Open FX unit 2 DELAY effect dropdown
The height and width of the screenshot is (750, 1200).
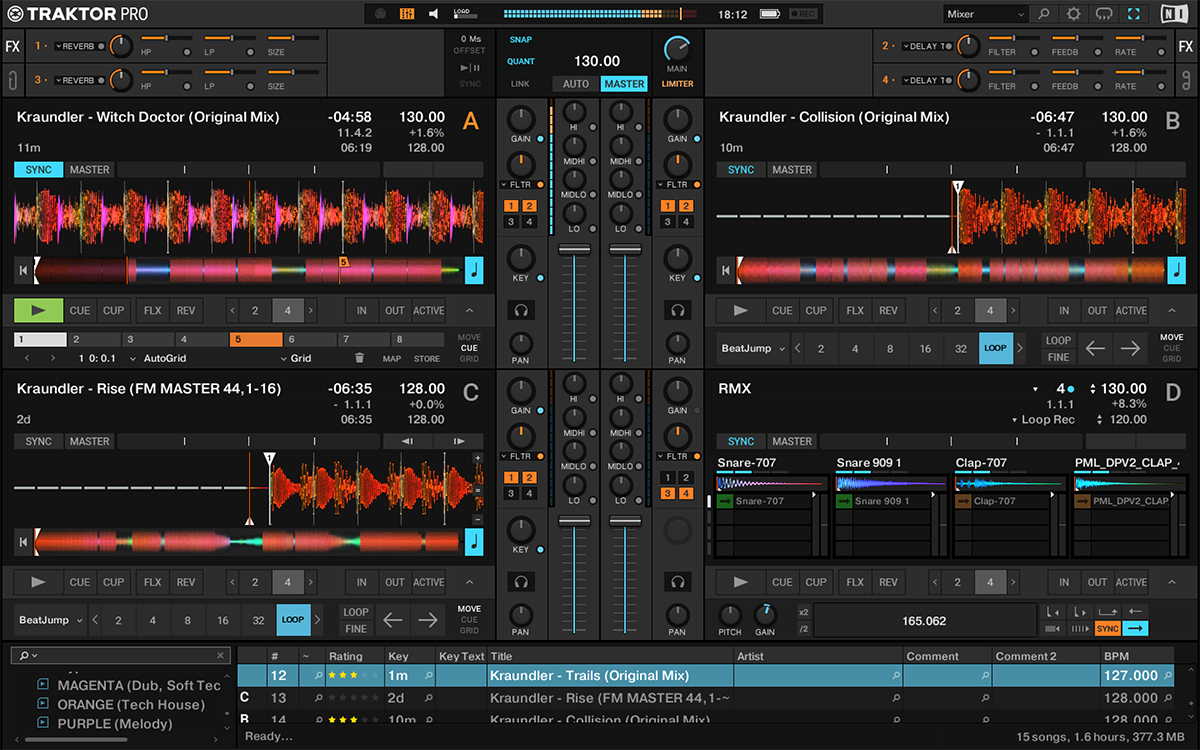(928, 46)
